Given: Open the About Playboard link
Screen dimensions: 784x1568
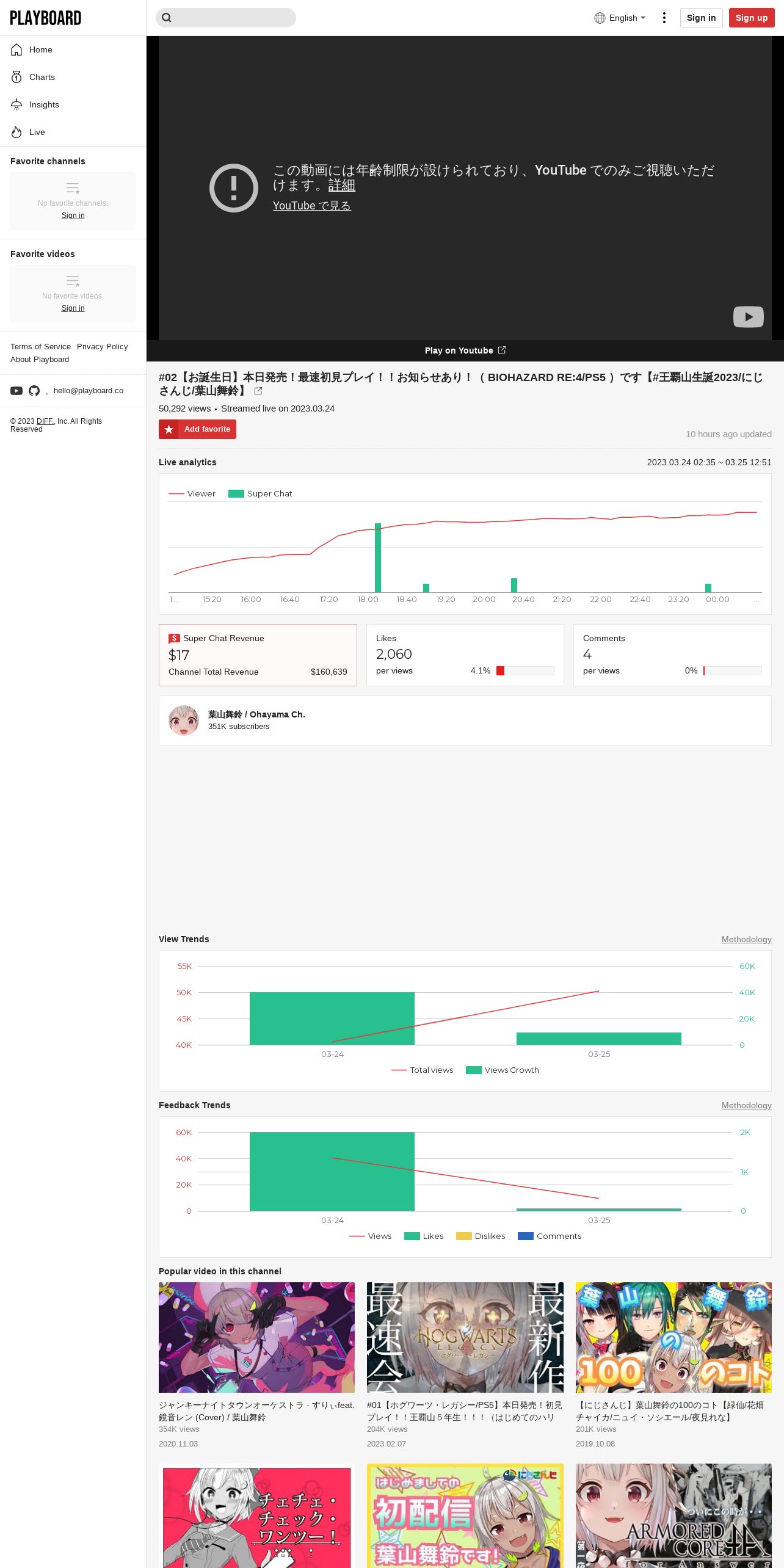Looking at the screenshot, I should pos(40,360).
